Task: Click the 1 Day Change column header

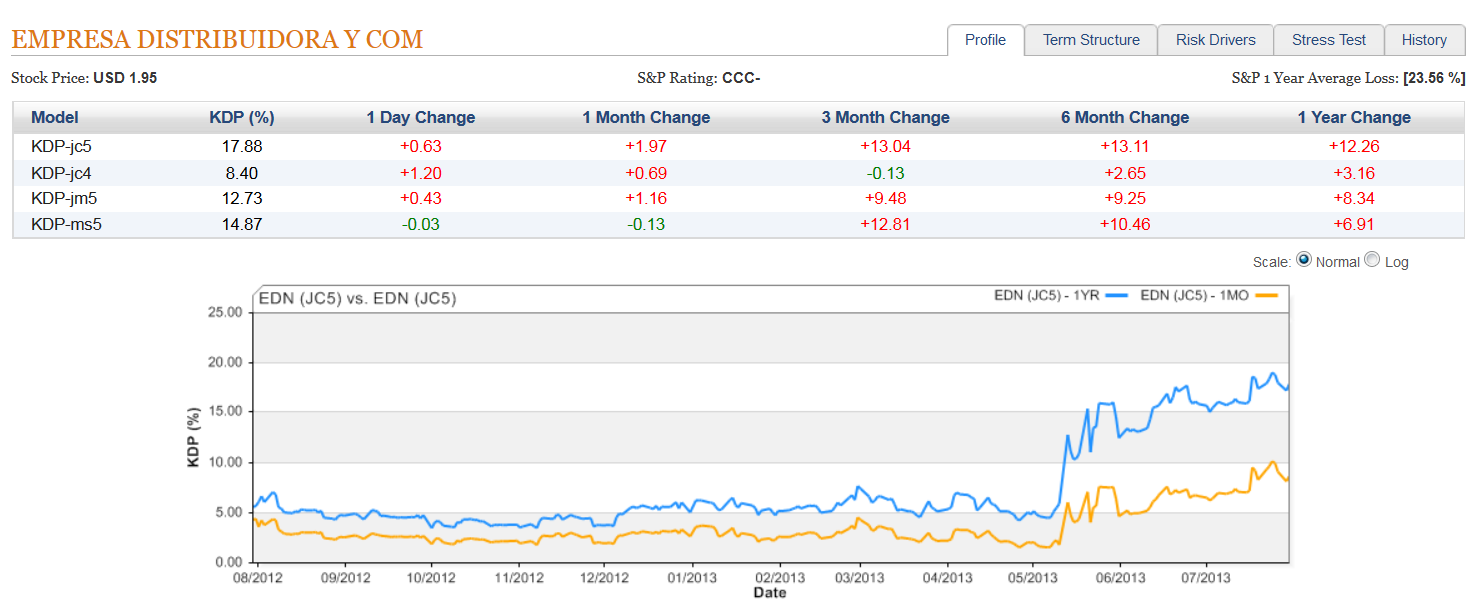Action: coord(421,117)
